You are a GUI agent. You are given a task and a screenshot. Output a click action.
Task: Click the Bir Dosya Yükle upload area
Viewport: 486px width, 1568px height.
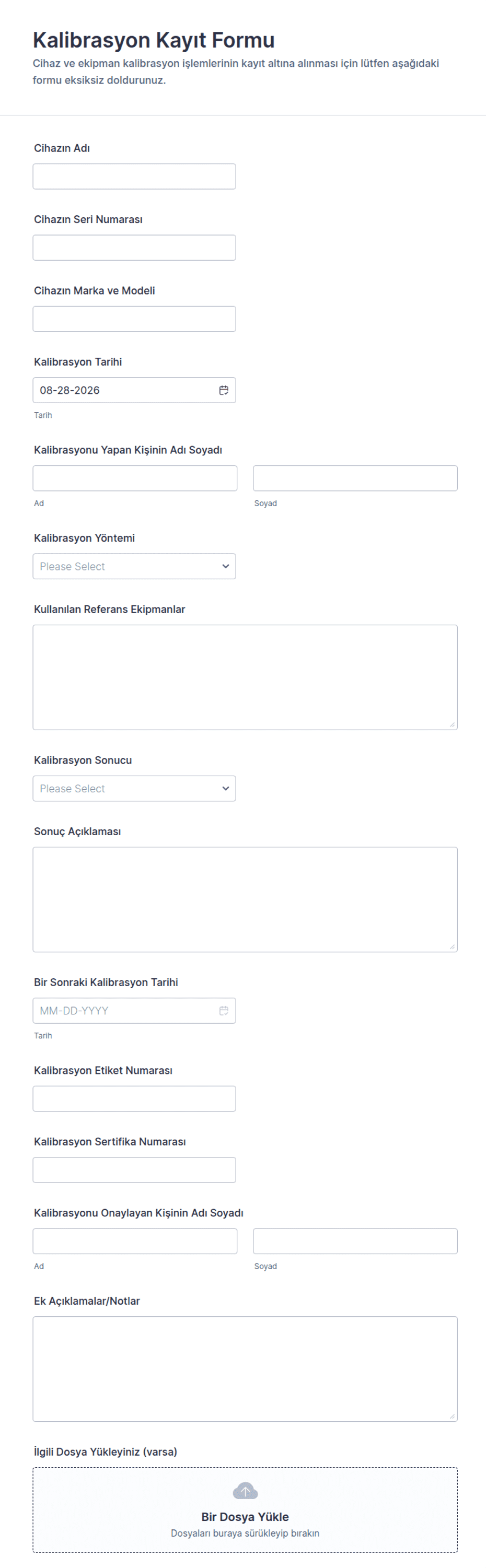coord(245,1510)
